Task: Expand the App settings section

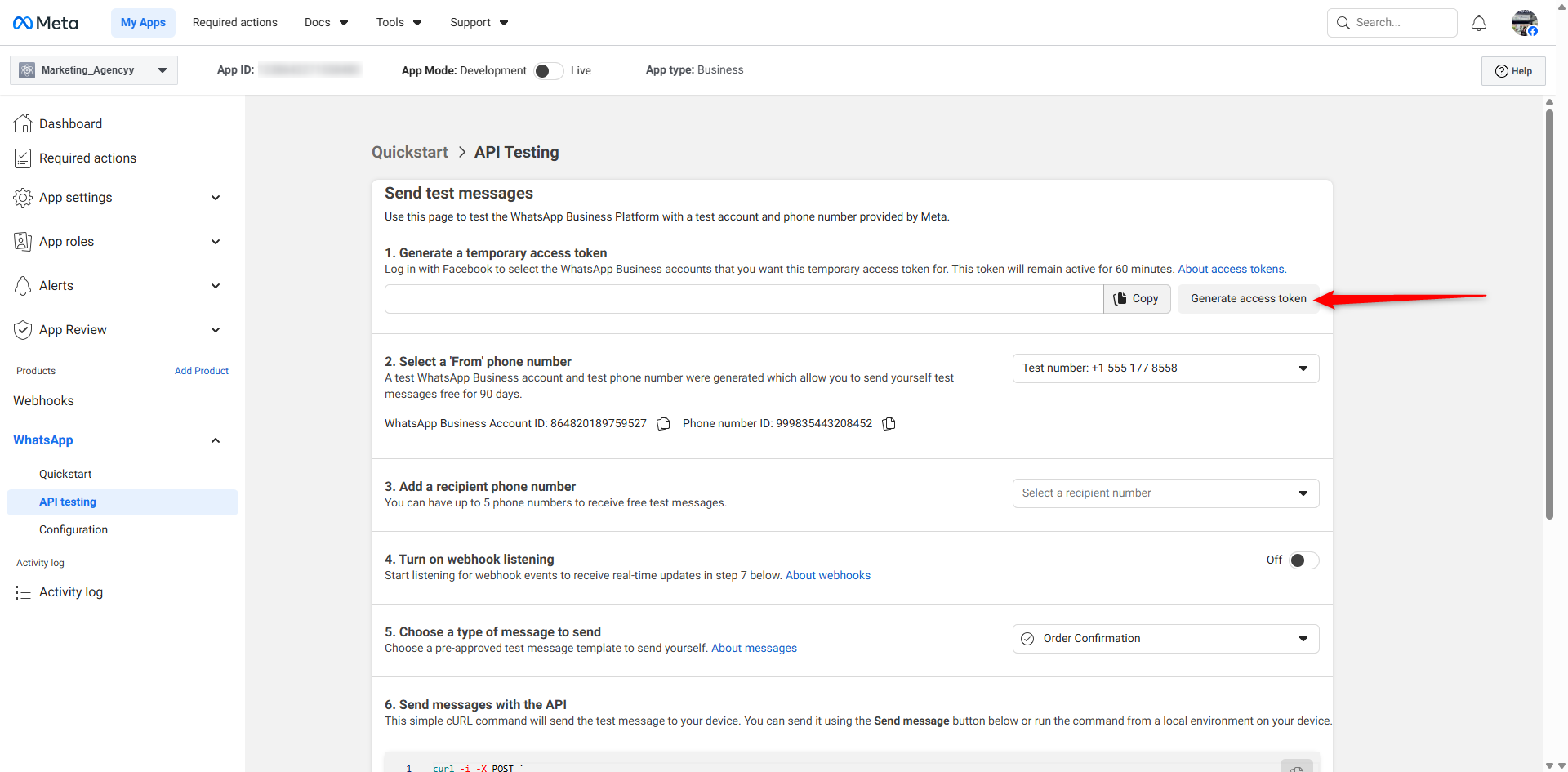Action: pos(216,198)
